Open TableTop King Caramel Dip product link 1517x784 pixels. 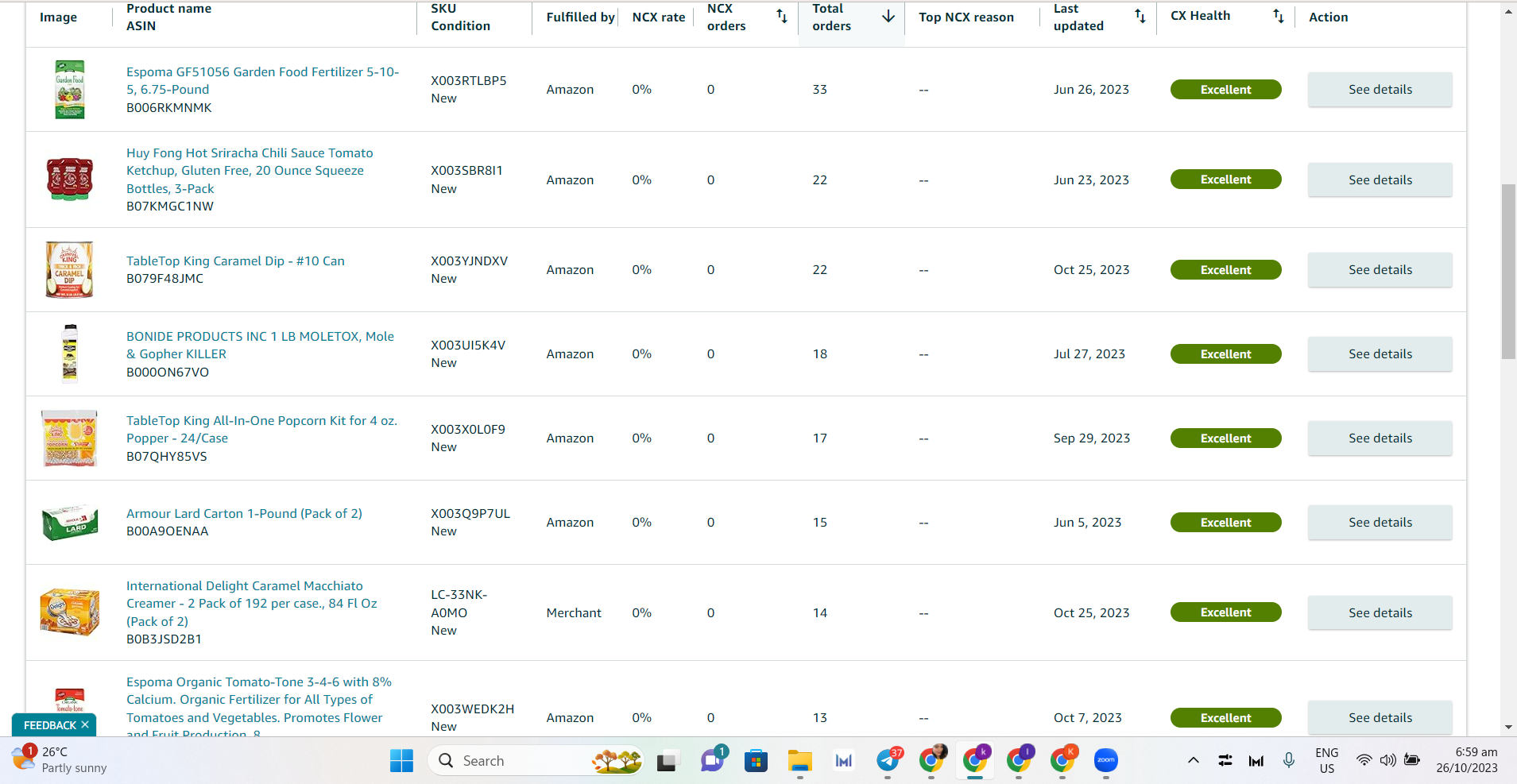(x=235, y=261)
